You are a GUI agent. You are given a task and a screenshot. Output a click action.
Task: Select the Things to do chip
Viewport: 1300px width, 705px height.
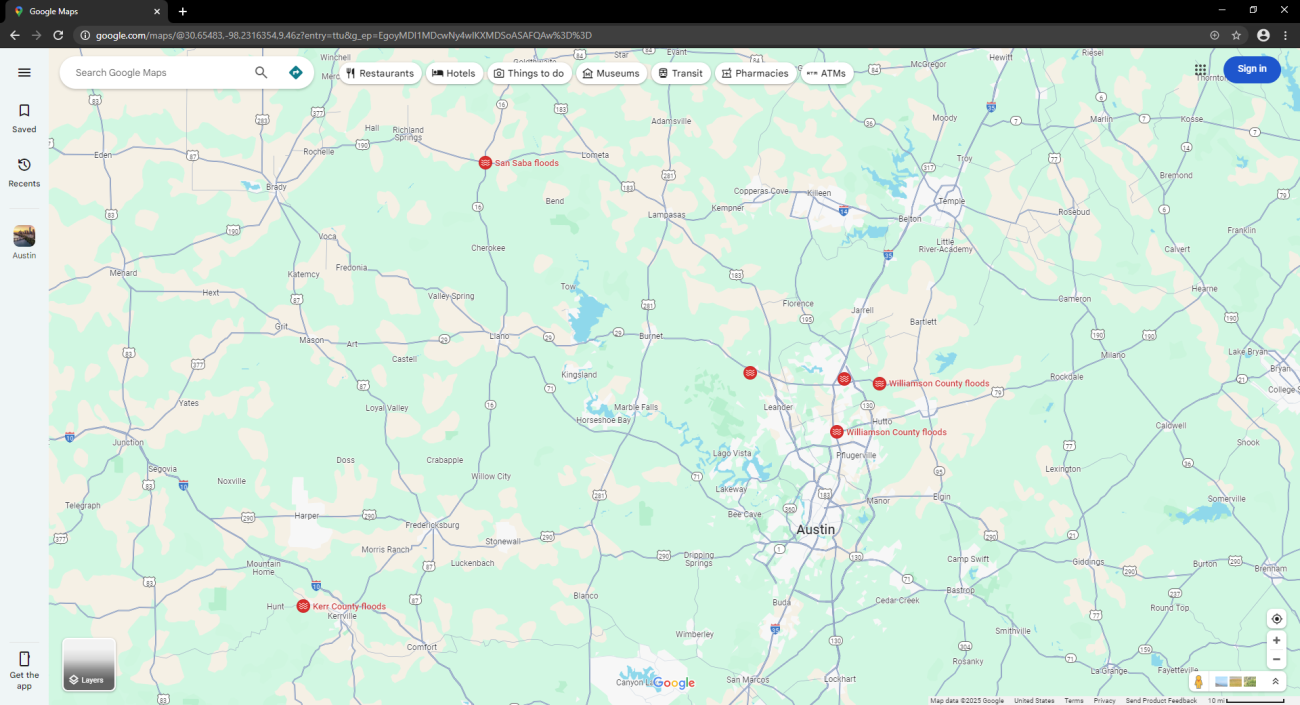coord(529,73)
